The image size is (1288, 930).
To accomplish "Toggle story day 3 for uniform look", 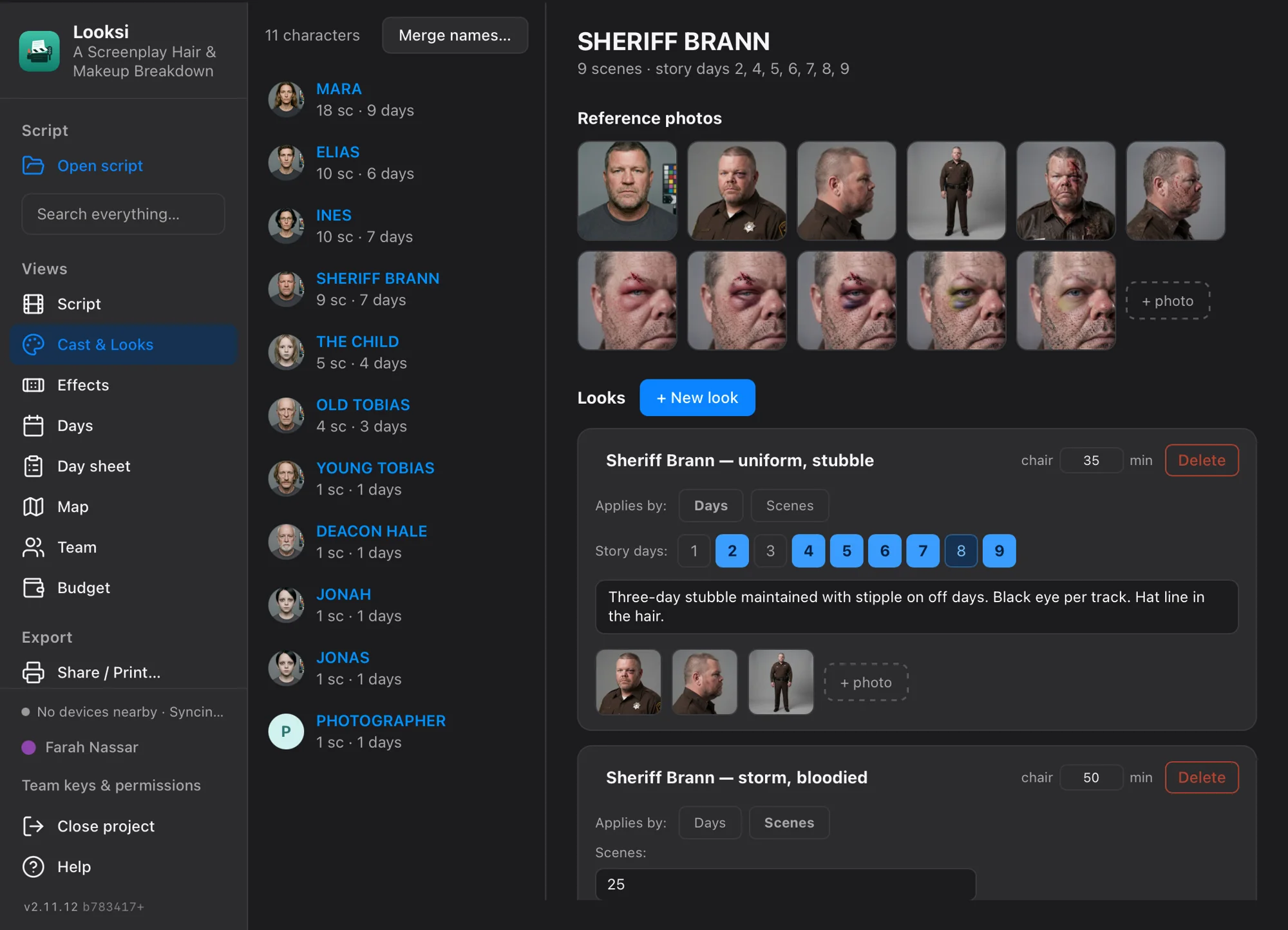I will click(770, 551).
